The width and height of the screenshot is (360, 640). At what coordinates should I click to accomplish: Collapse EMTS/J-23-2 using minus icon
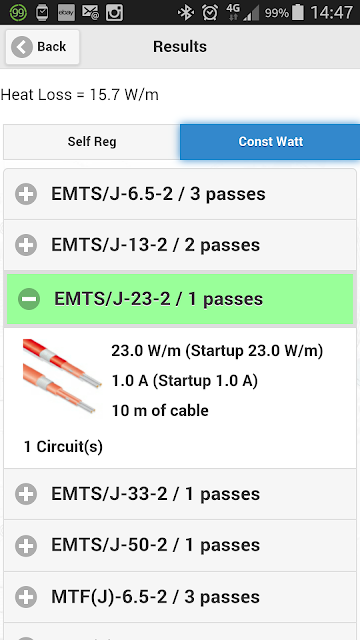[29, 299]
